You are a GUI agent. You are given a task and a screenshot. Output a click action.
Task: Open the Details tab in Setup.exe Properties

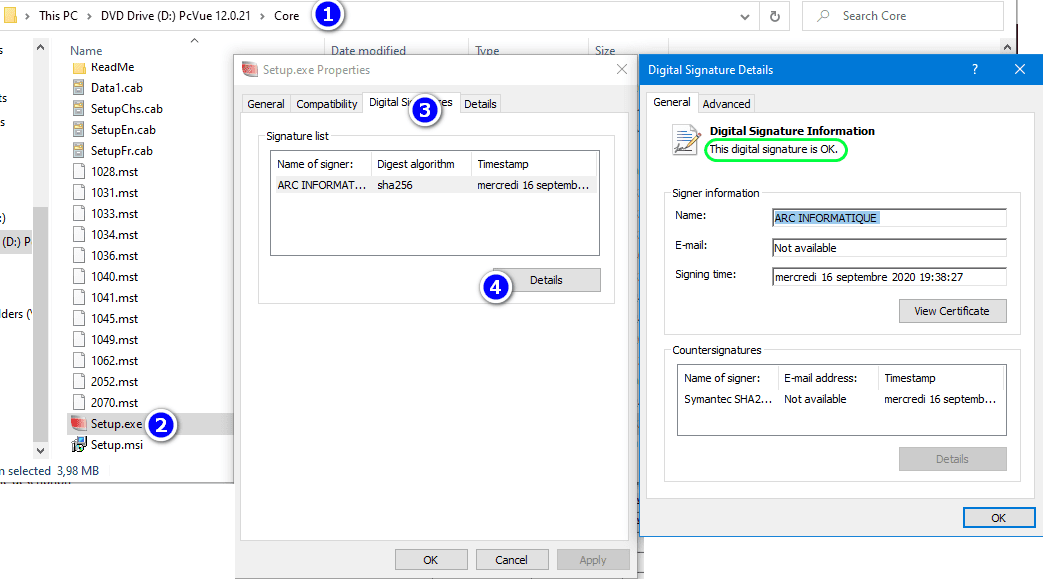coord(480,104)
